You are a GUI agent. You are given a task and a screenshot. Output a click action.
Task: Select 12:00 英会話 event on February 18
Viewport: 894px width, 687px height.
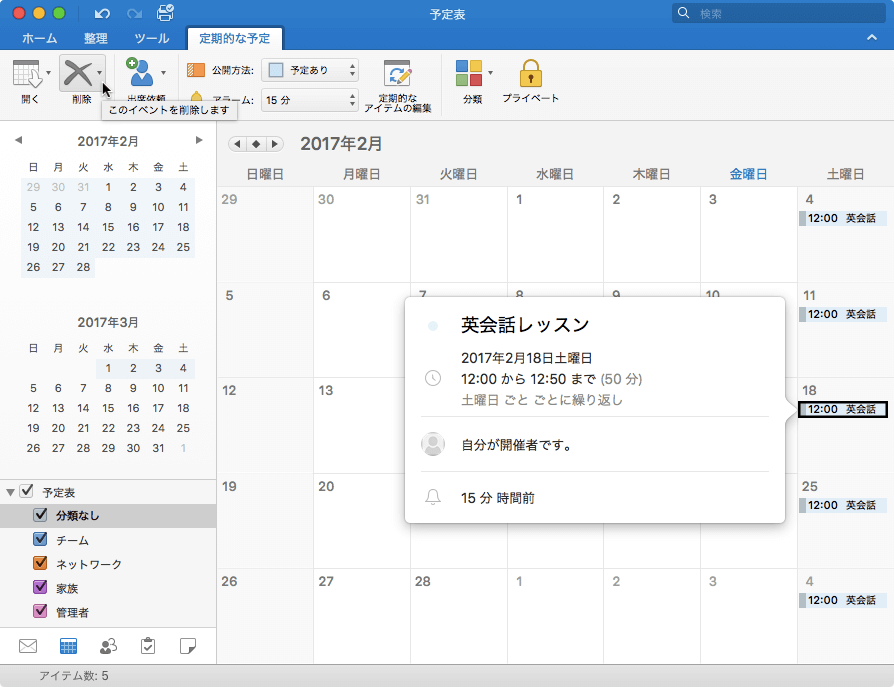tap(843, 409)
